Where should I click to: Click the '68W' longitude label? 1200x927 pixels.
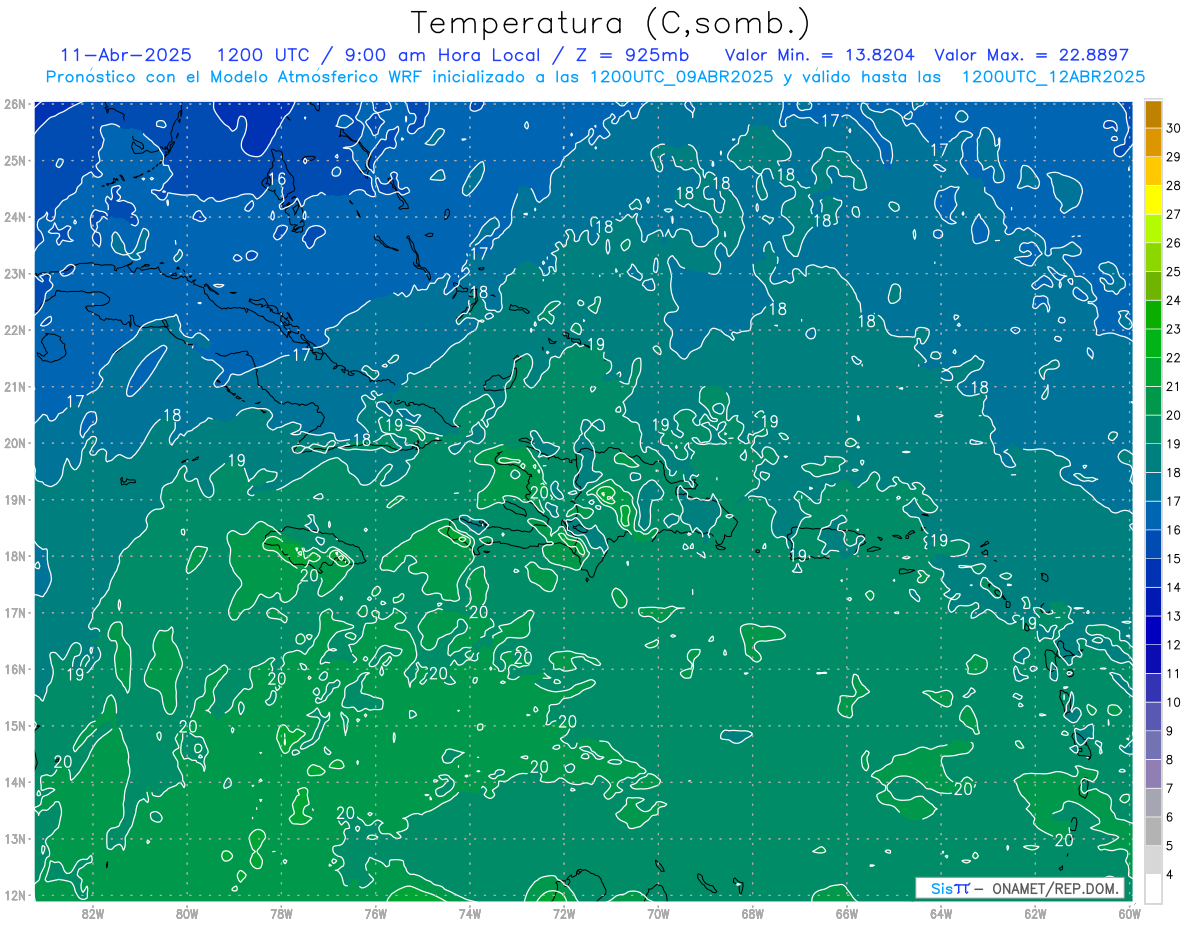coord(753,913)
